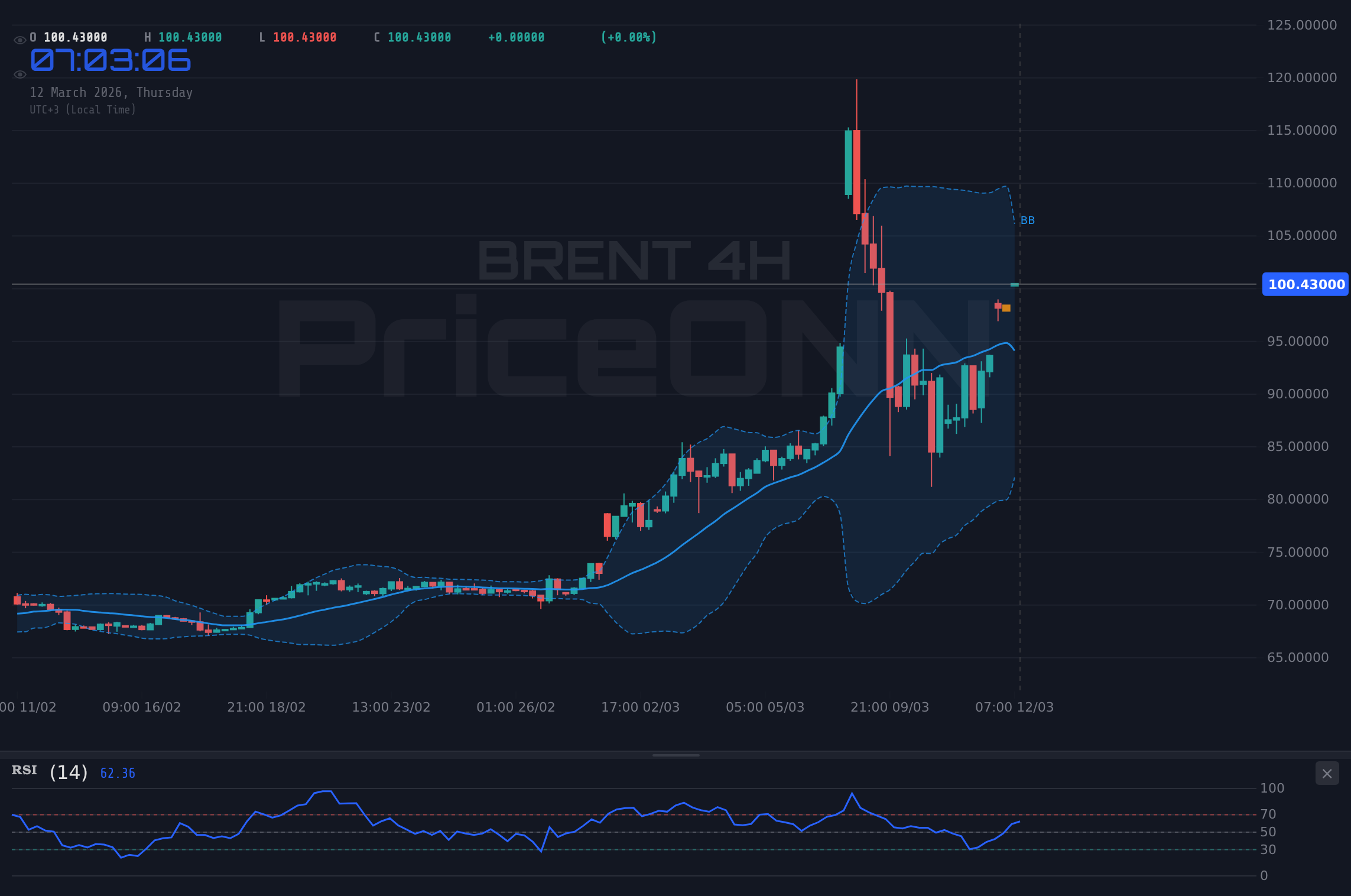
Task: Click the 05:00 05/03 time axis label
Action: [x=765, y=707]
